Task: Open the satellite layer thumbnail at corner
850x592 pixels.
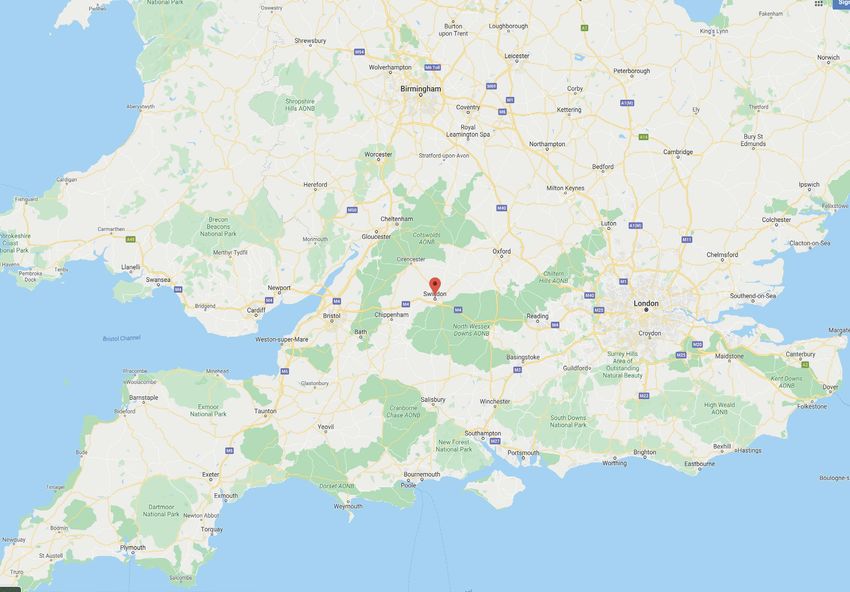Action: [x=10, y=589]
